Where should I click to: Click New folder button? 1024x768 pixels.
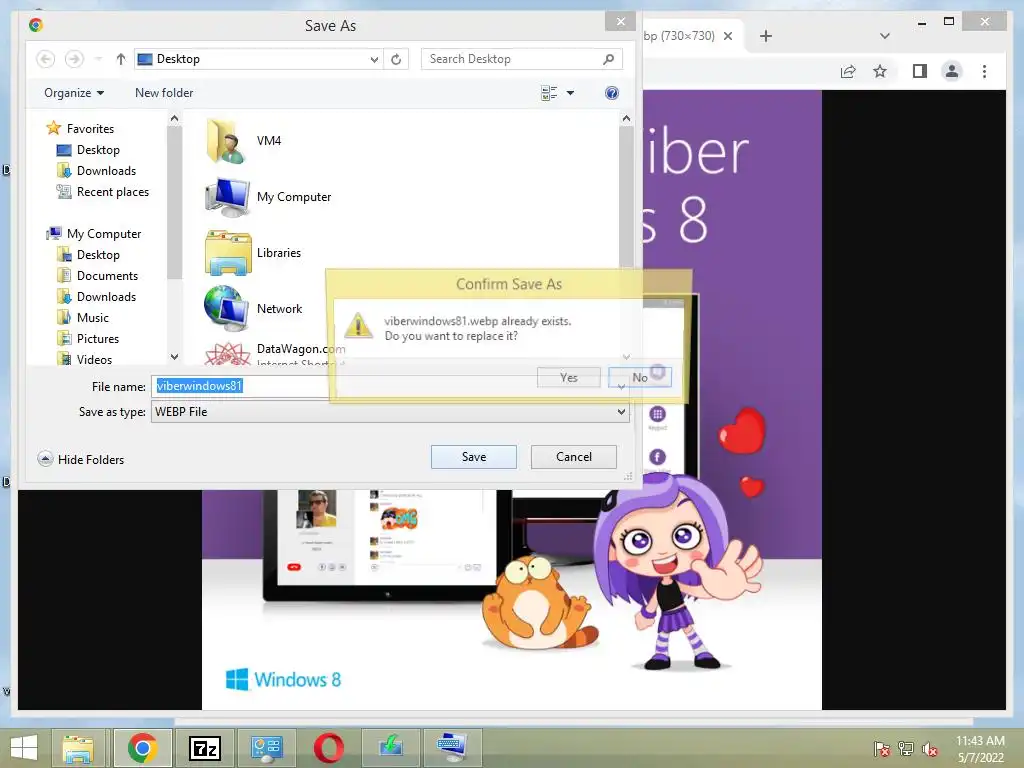(164, 93)
